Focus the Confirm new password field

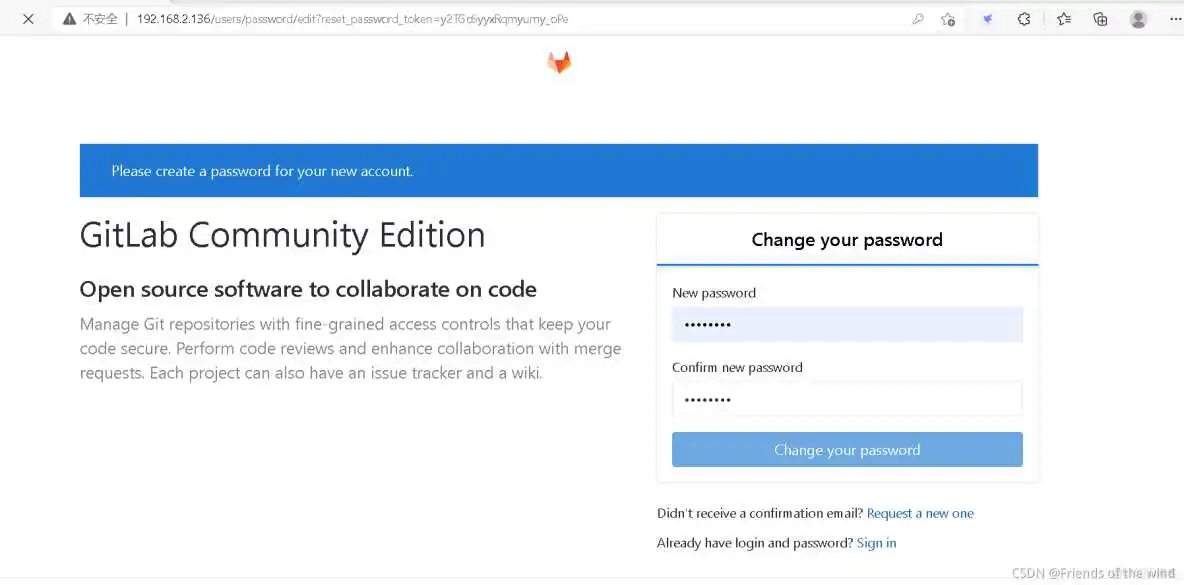pyautogui.click(x=846, y=399)
